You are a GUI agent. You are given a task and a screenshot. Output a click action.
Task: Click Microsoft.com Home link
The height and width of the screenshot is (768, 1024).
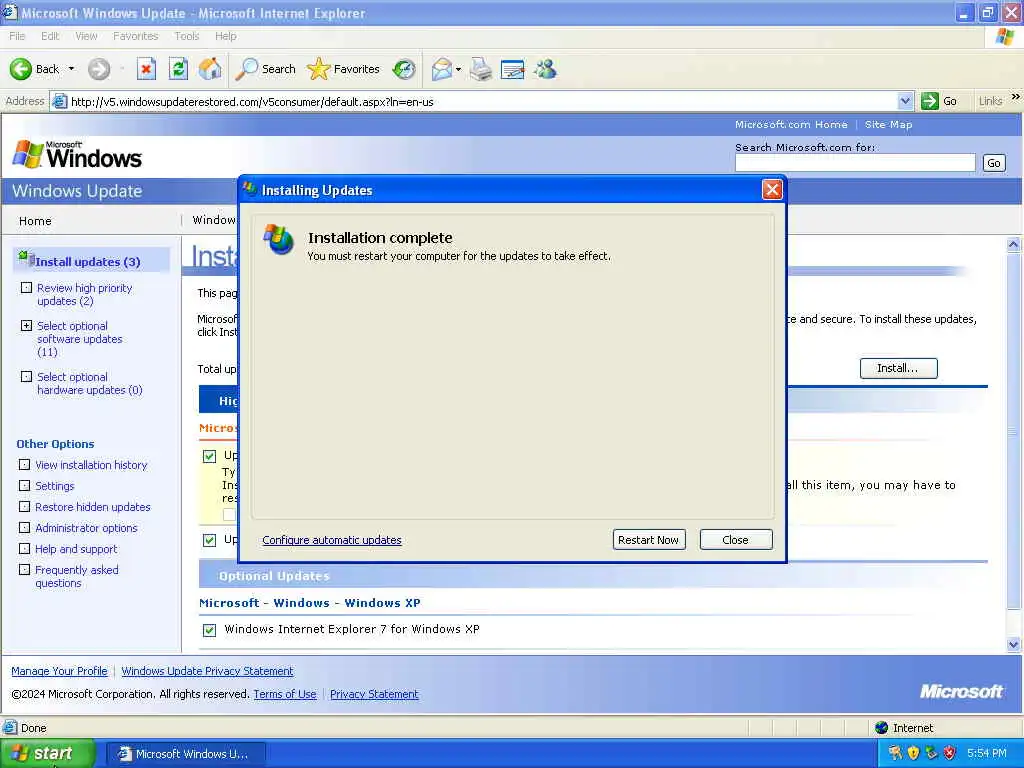point(791,124)
